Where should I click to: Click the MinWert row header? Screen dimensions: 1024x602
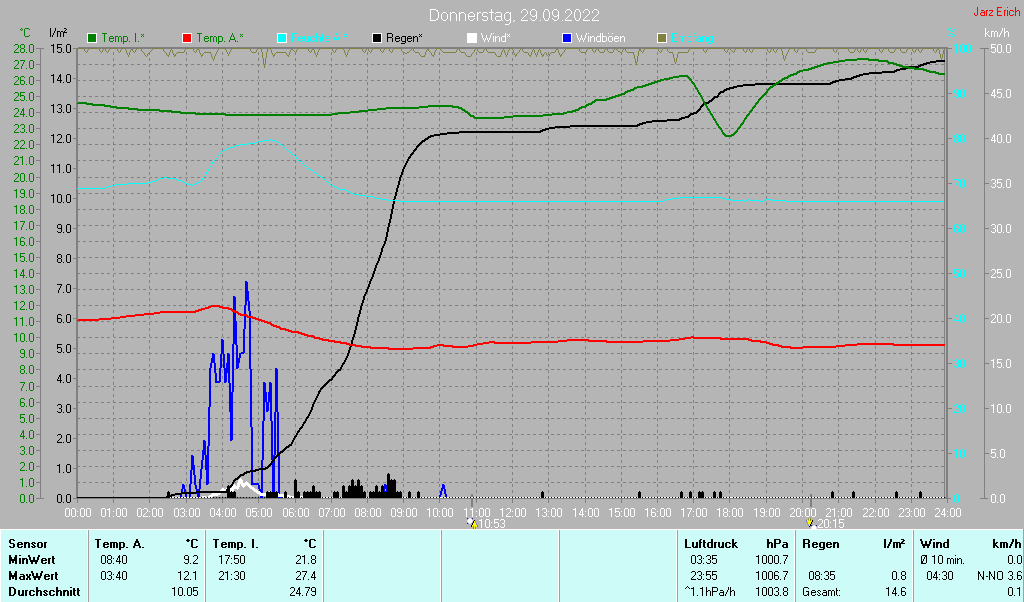click(31, 560)
